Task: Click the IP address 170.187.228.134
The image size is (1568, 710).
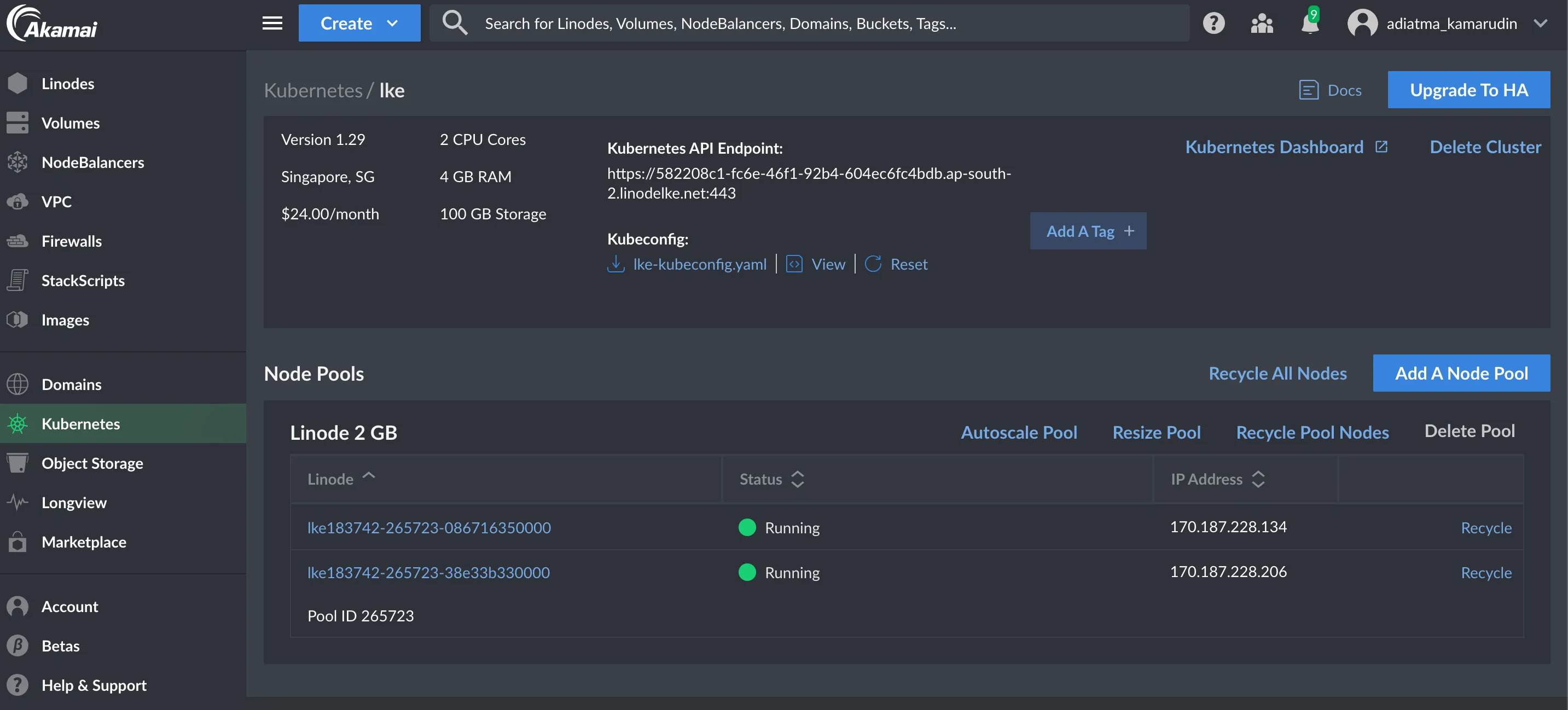Action: tap(1228, 526)
